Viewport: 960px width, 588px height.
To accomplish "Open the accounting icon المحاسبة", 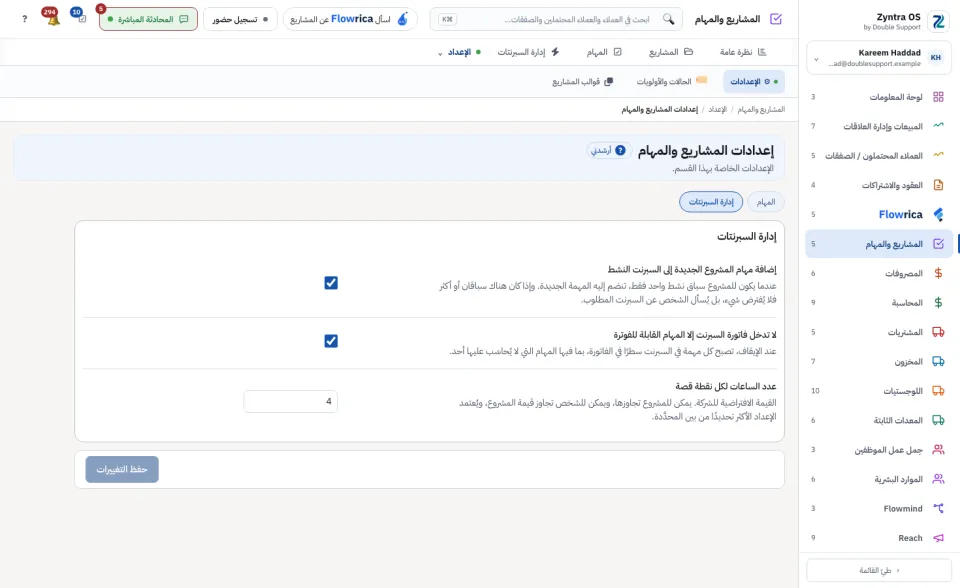I will click(938, 302).
